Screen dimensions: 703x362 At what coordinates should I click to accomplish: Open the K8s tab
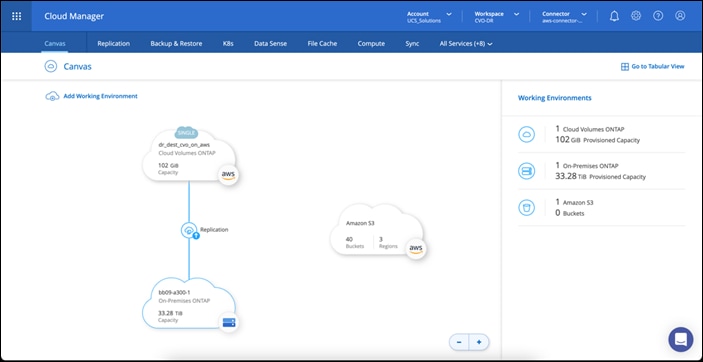(x=228, y=44)
